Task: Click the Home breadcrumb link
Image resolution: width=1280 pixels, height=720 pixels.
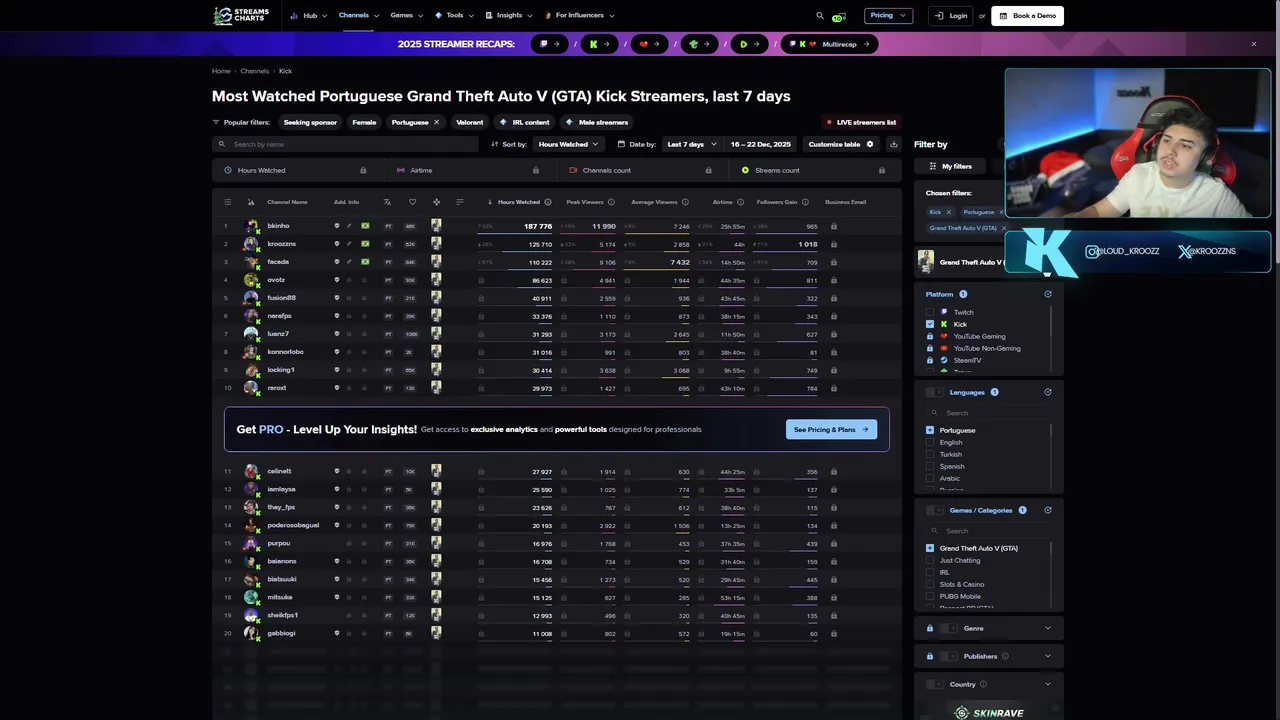Action: click(x=221, y=71)
